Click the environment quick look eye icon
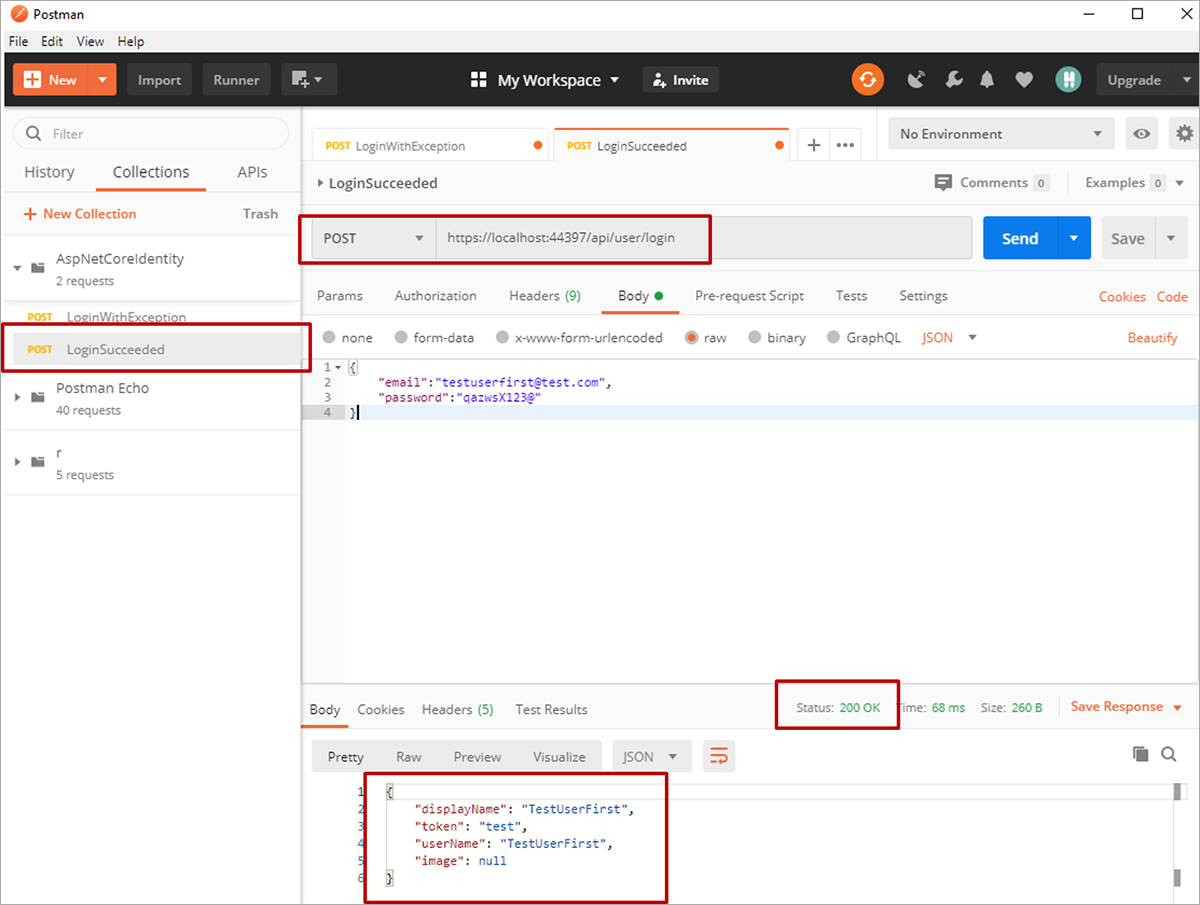 click(1139, 134)
